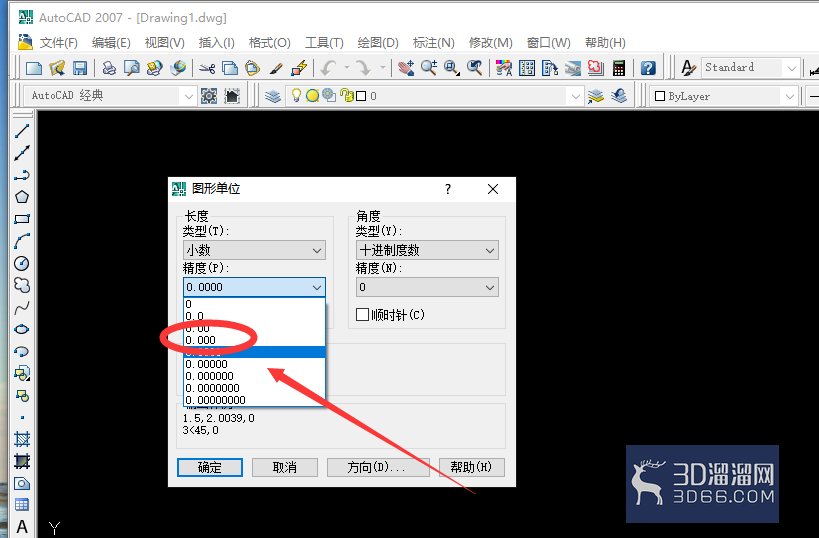Open the 标注(N) menu
The height and width of the screenshot is (538, 819).
click(434, 43)
